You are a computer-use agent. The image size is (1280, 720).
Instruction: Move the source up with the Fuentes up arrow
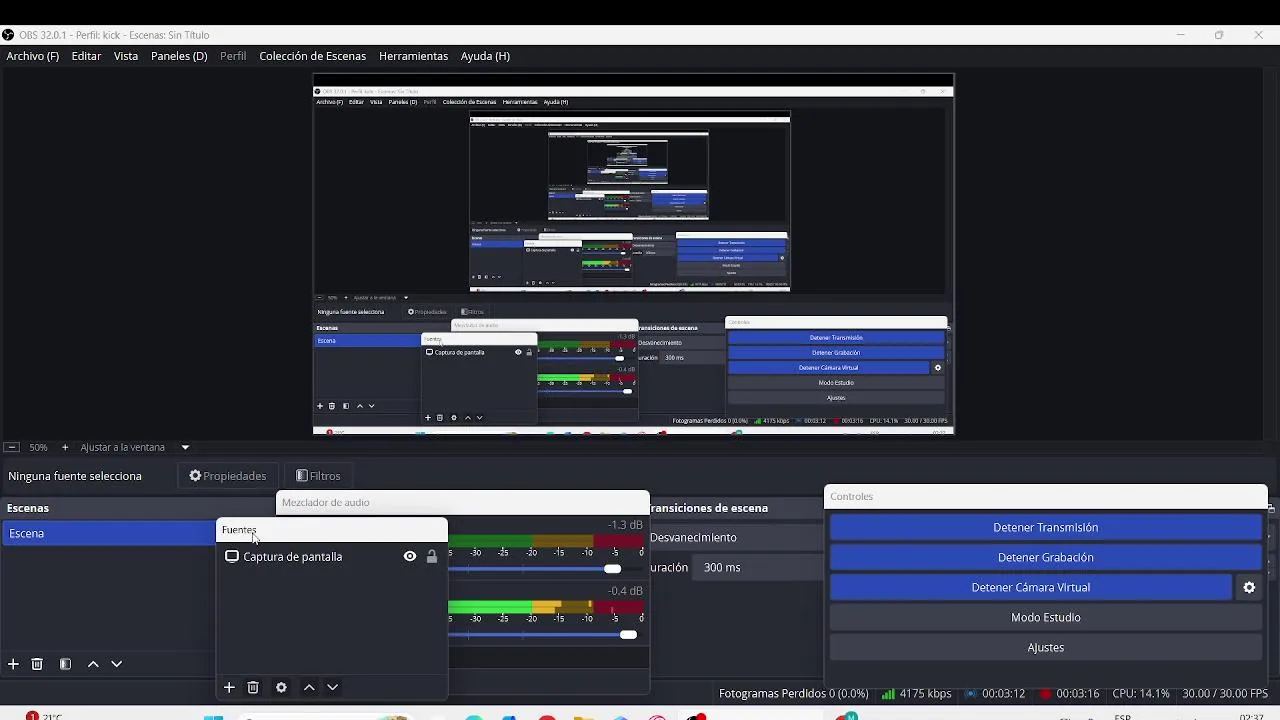[x=309, y=687]
